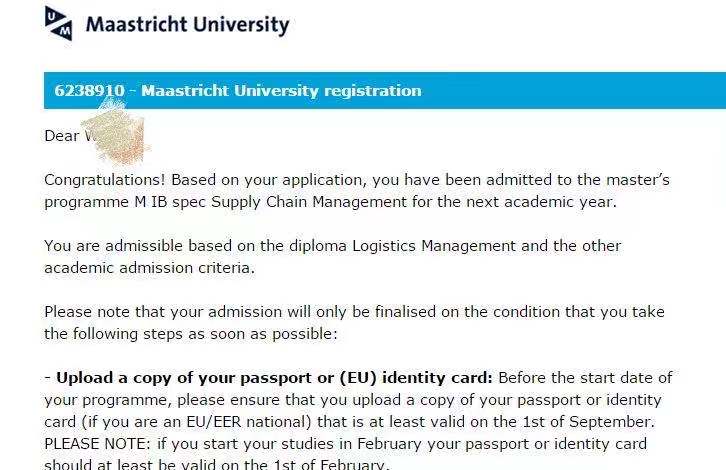This screenshot has width=726, height=470.
Task: Click the Please note admission finalised sentence
Action: click(354, 312)
